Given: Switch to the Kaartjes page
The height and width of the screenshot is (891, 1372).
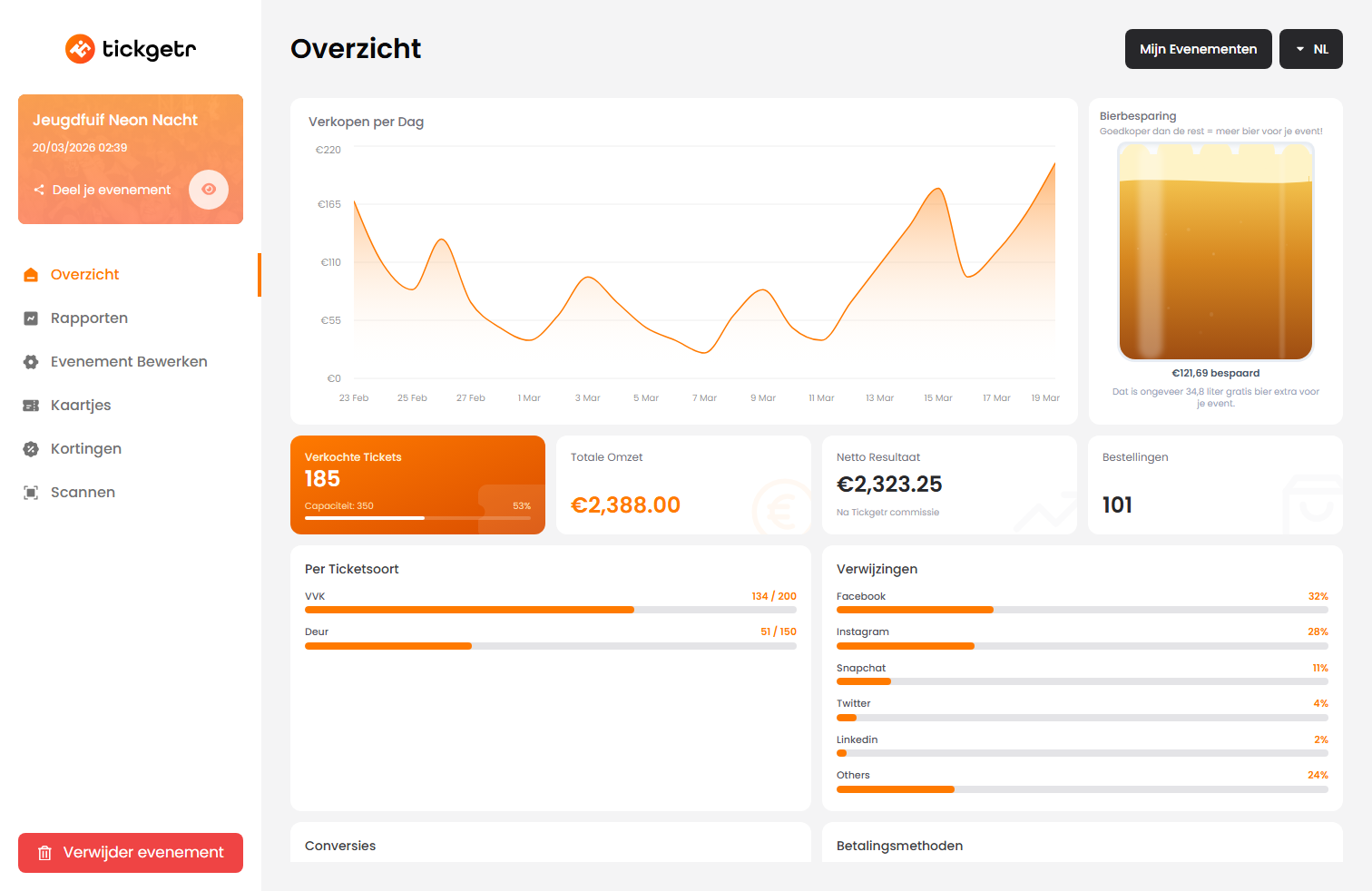Looking at the screenshot, I should click(x=80, y=405).
